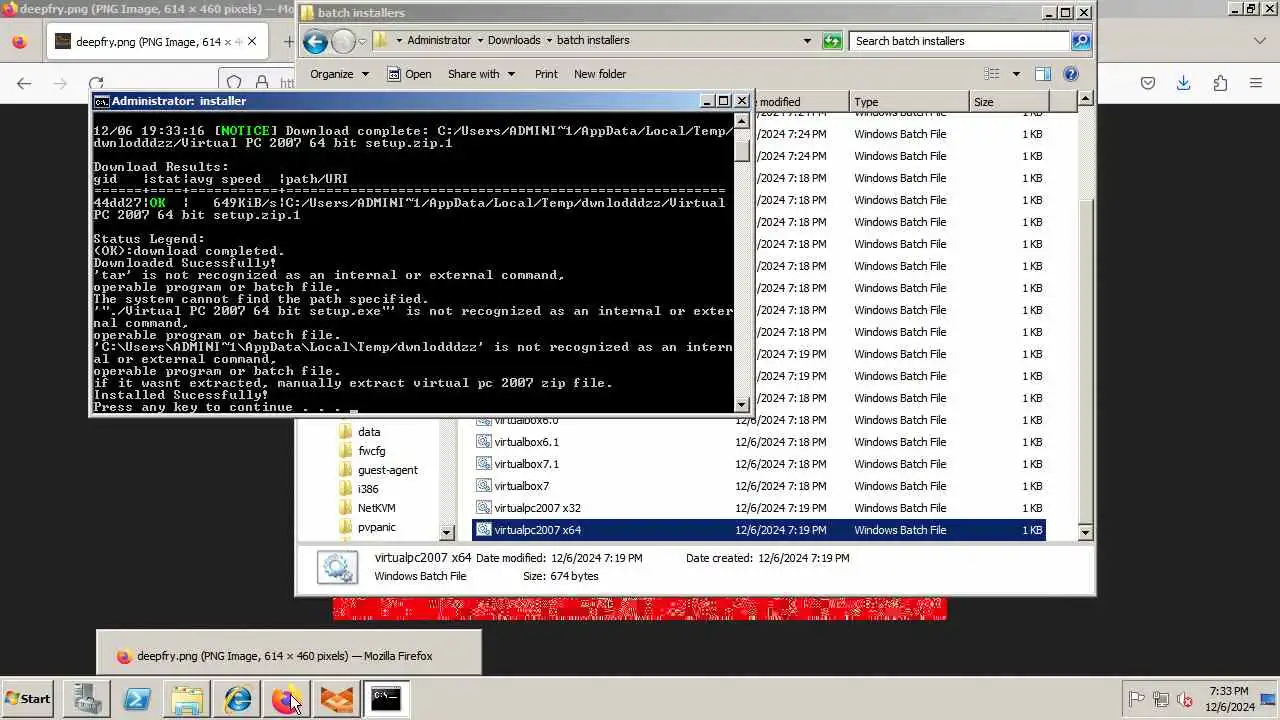The width and height of the screenshot is (1280, 720).
Task: Click the Firefox back arrow
Action: point(24,83)
